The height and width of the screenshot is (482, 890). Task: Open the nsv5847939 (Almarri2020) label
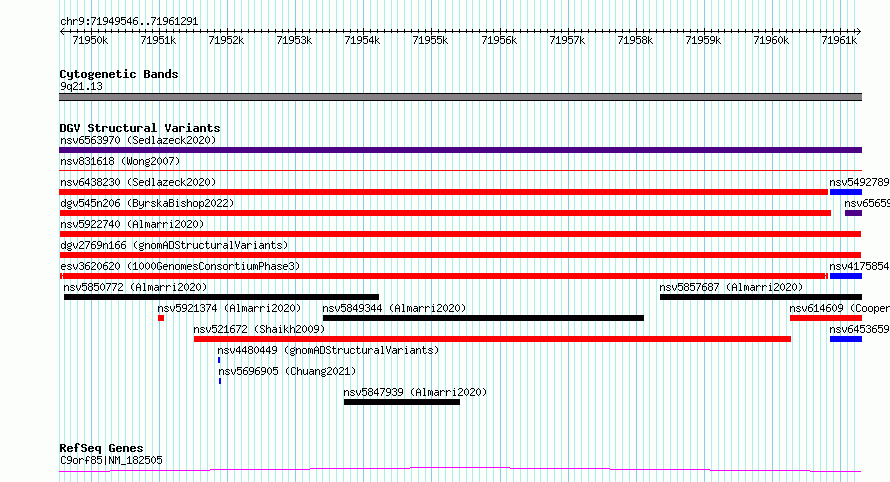tap(415, 392)
